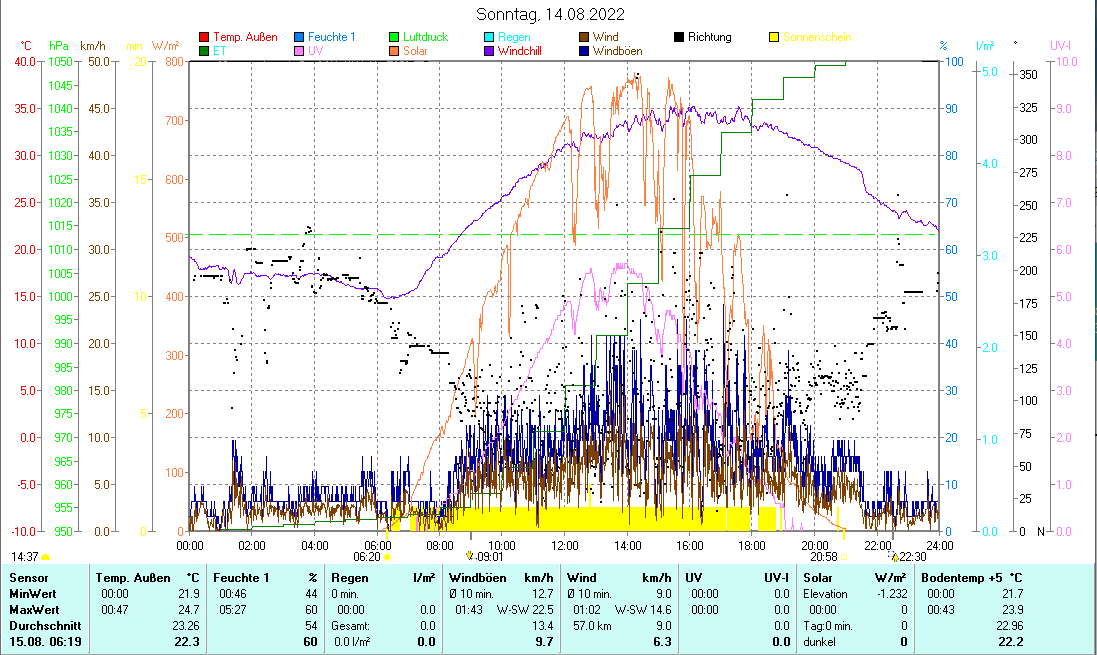1097x655 pixels.
Task: Click the brown Wind legend square
Action: point(584,38)
